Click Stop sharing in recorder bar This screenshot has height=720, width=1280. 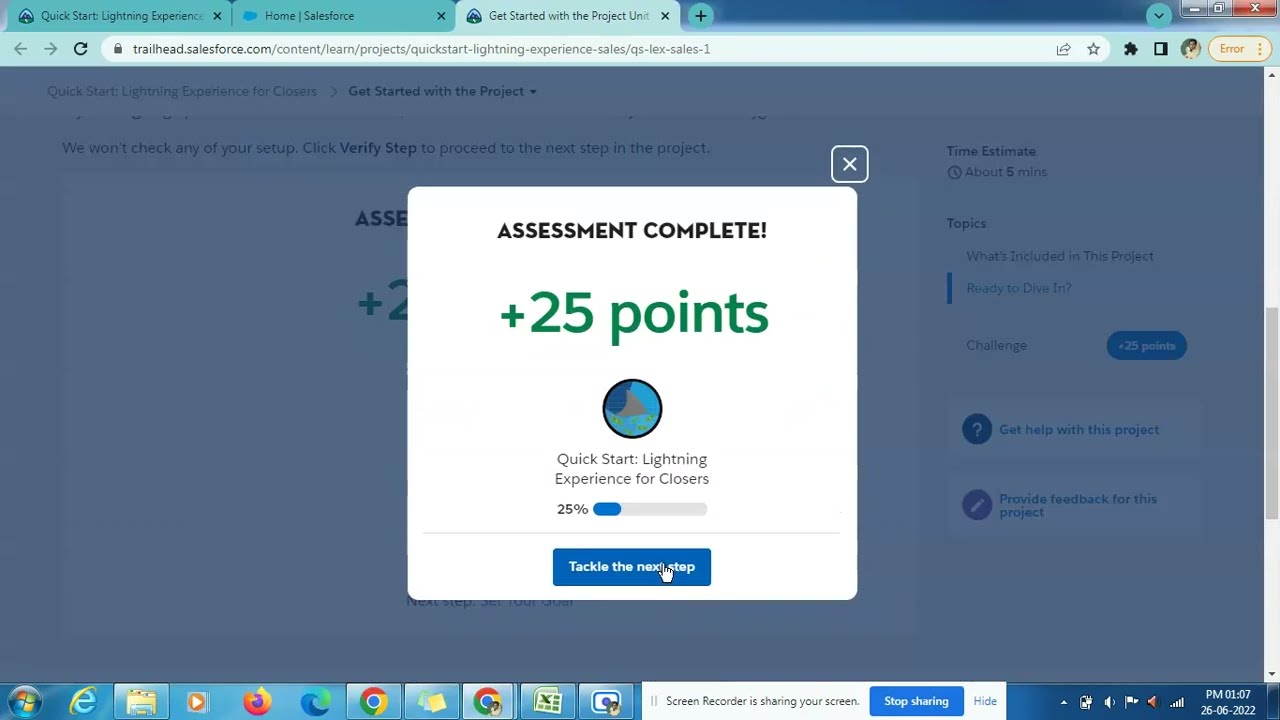[x=916, y=701]
